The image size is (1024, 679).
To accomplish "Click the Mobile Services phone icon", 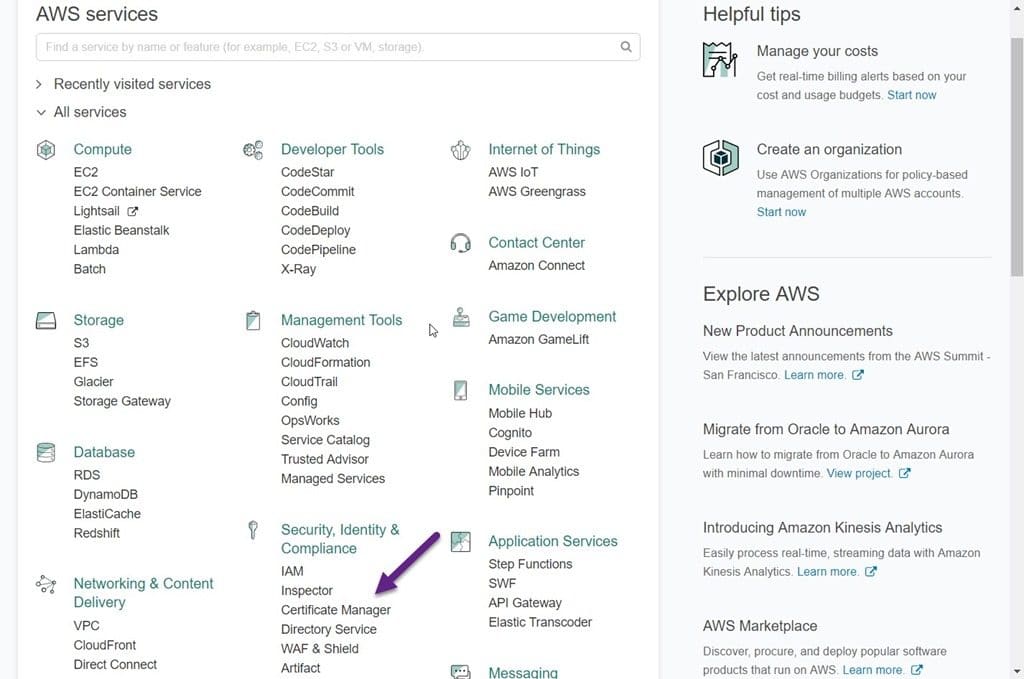I will 460,390.
